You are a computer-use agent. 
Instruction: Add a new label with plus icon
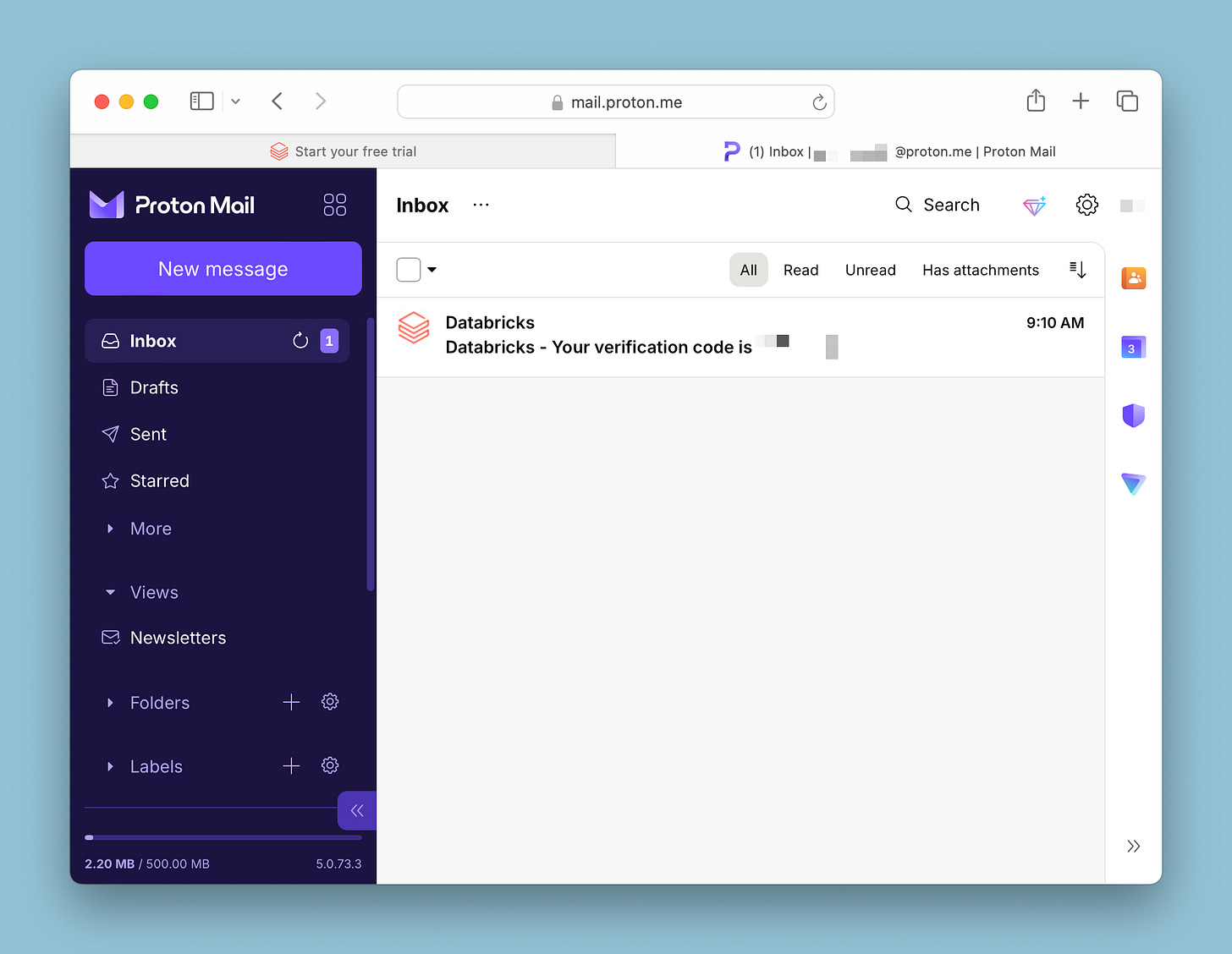coord(291,765)
